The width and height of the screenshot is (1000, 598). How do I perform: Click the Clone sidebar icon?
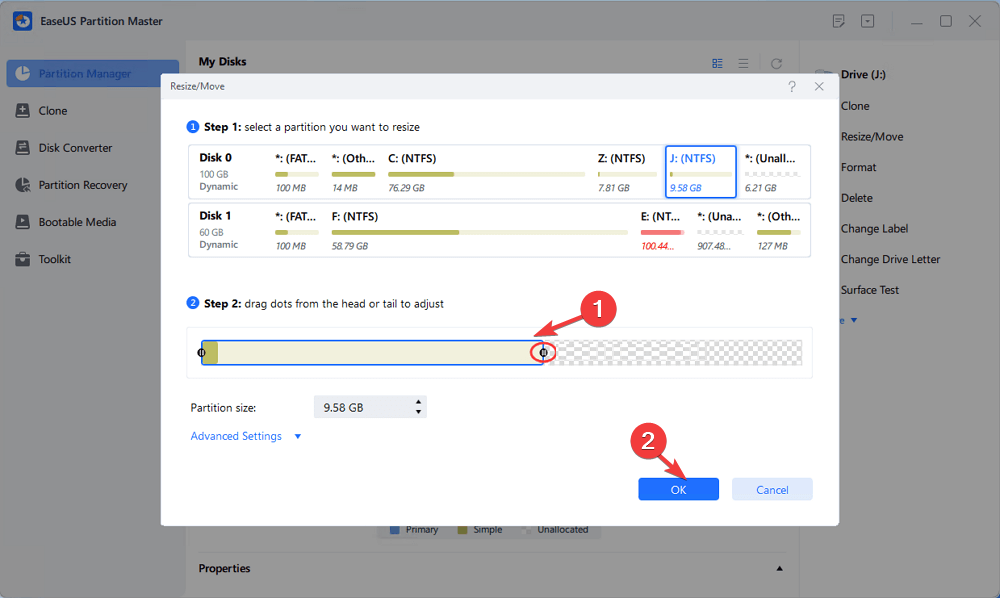[22, 110]
